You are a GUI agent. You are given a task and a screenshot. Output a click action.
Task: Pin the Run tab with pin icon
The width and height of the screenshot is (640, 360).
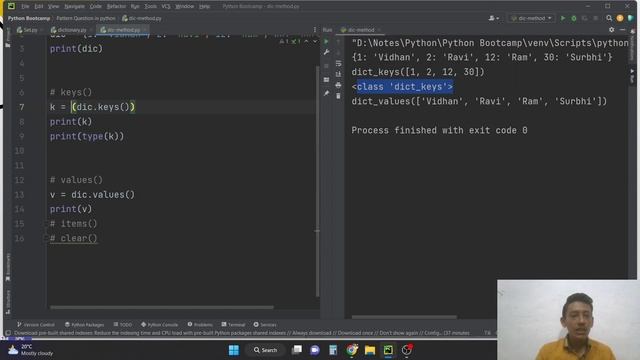[x=326, y=93]
